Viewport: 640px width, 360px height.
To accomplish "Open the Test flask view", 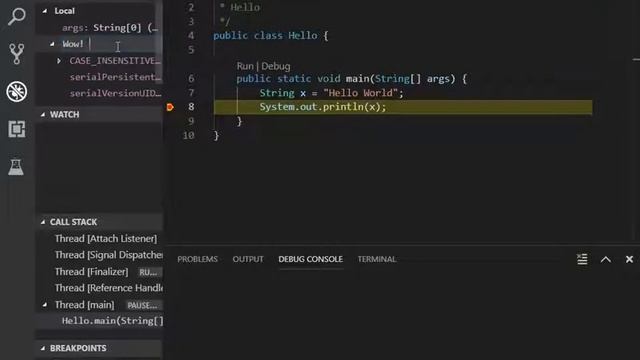I will coord(16,167).
